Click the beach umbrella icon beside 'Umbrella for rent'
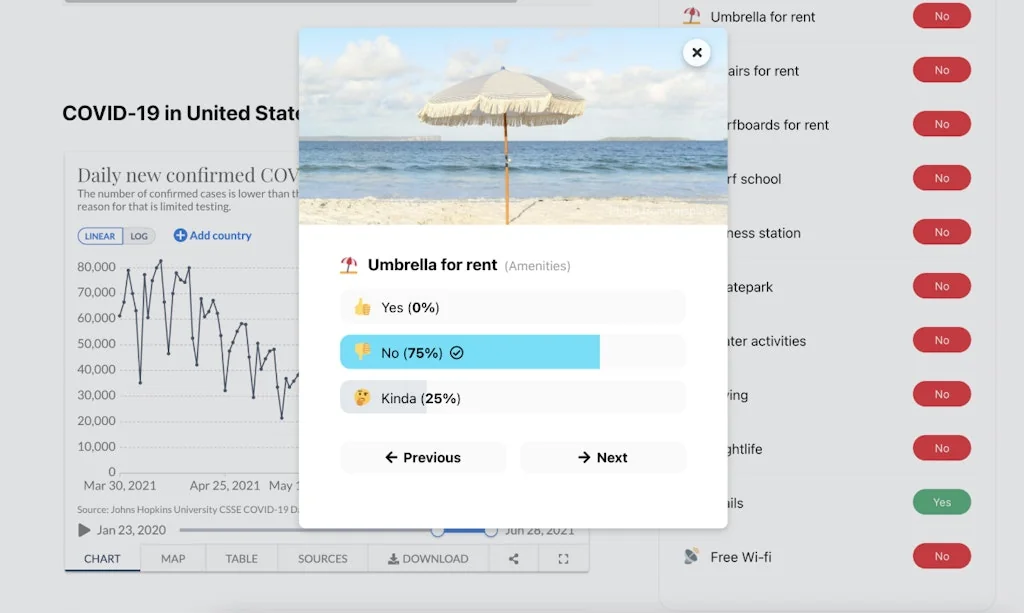Screen dimensions: 1024x613 349,265
